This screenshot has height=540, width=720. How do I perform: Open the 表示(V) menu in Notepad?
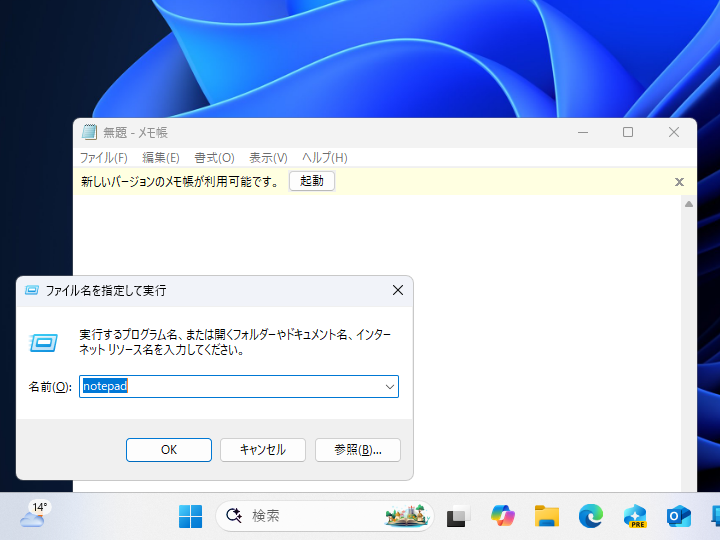point(268,158)
